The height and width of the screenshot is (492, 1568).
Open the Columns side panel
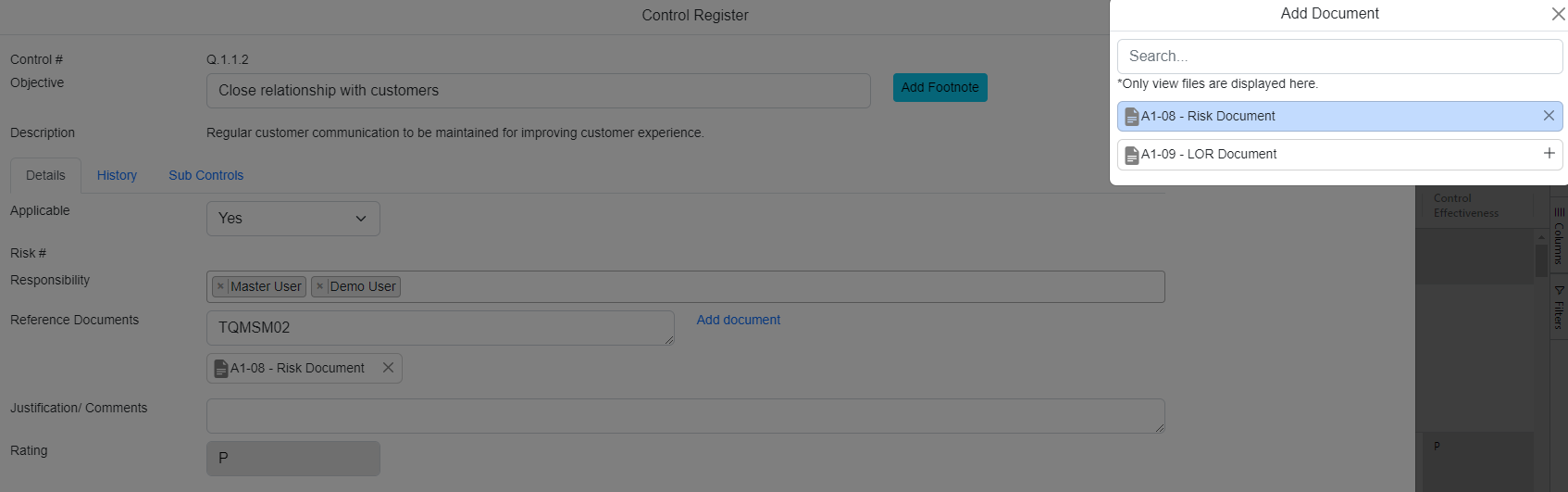pyautogui.click(x=1559, y=237)
